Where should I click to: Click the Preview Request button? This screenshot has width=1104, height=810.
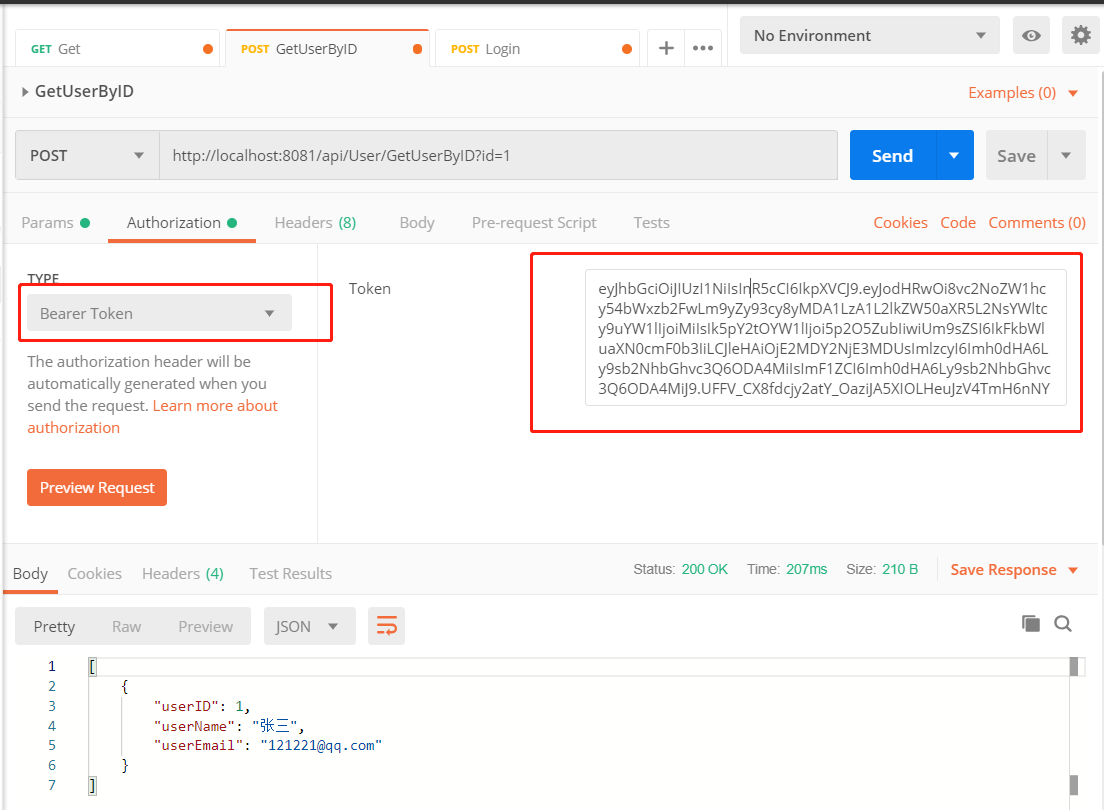click(97, 487)
